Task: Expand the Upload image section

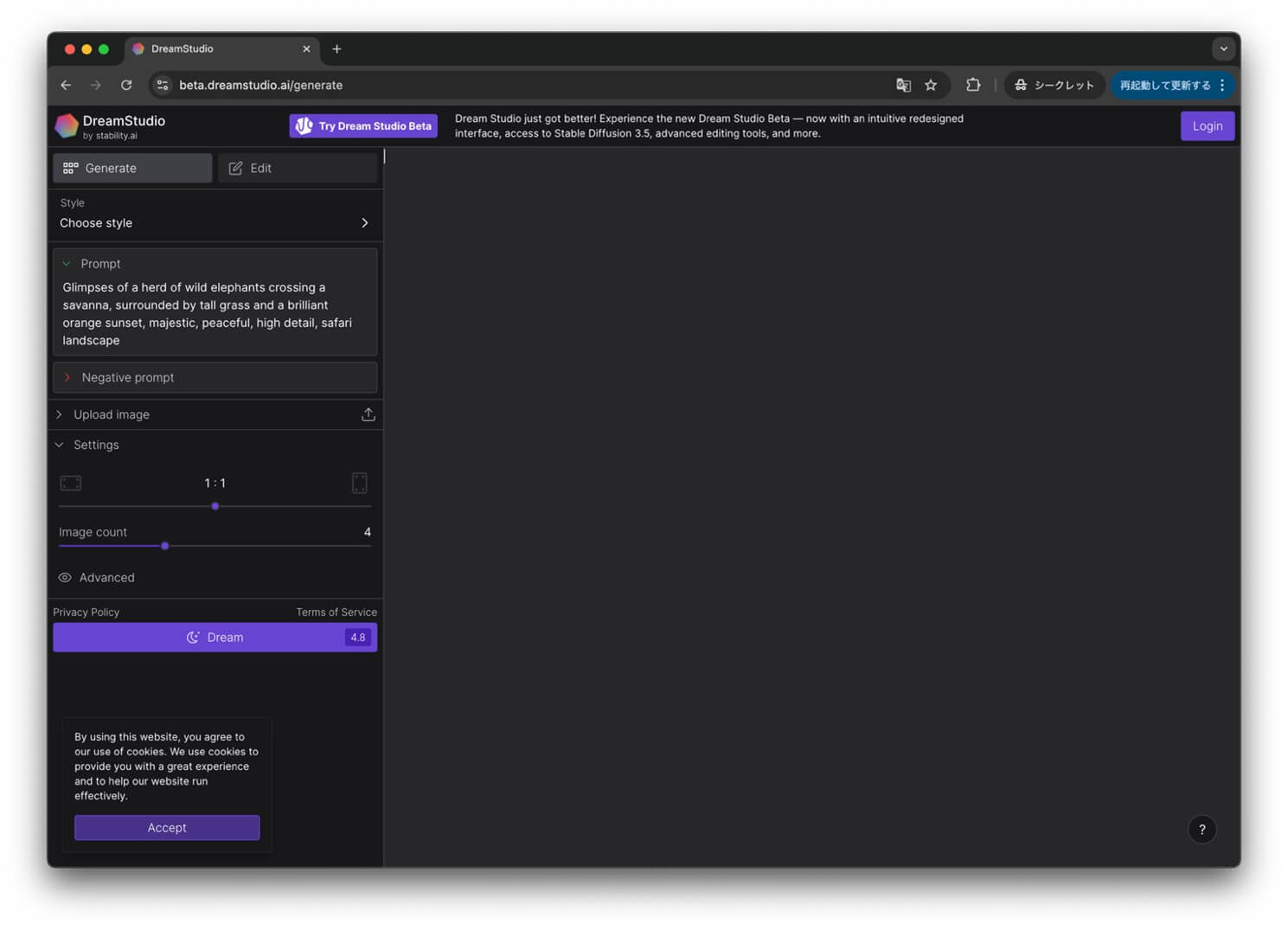Action: 215,414
